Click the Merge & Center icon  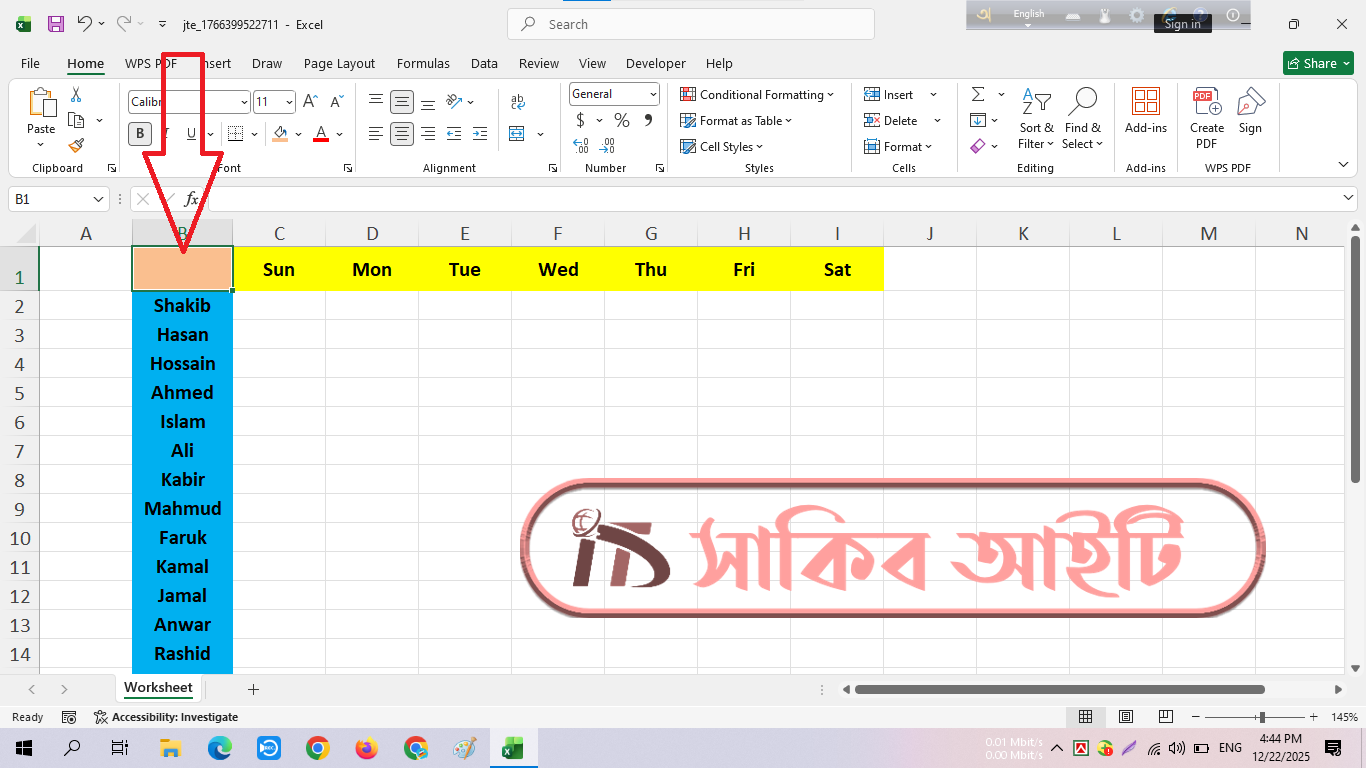(x=517, y=134)
